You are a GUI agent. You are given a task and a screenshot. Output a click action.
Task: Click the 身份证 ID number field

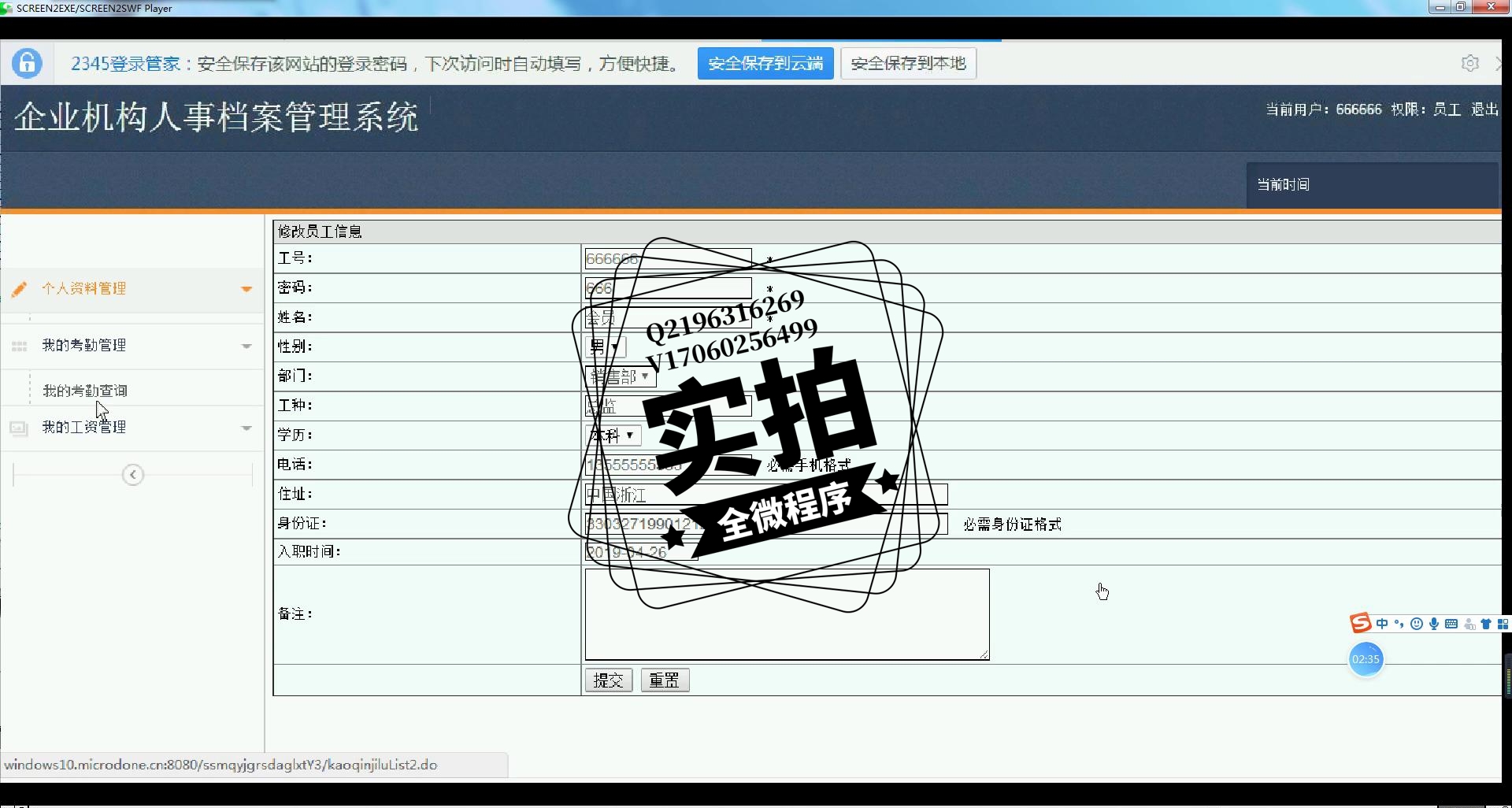[x=766, y=524]
